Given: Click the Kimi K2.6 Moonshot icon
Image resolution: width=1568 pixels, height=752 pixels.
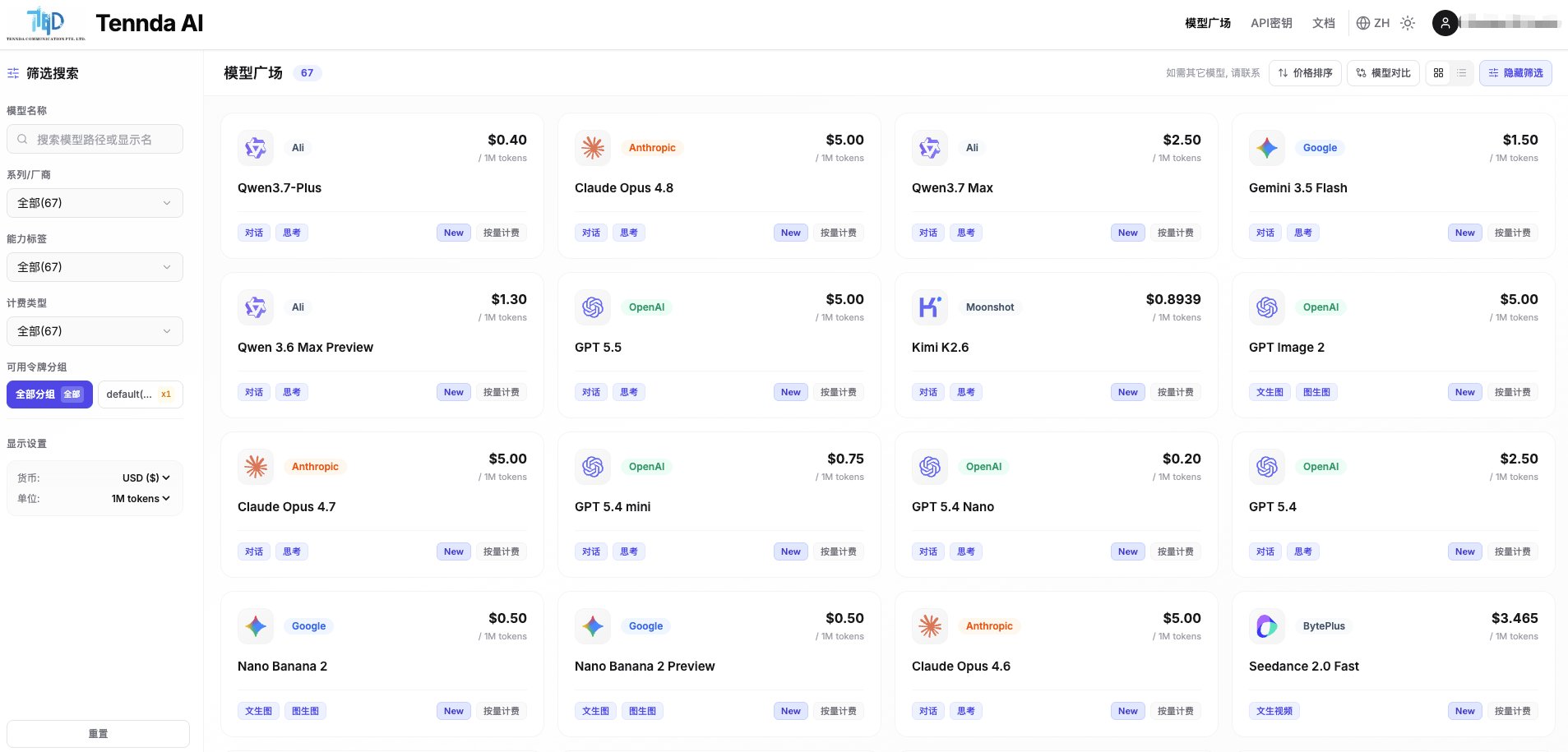Looking at the screenshot, I should [930, 307].
